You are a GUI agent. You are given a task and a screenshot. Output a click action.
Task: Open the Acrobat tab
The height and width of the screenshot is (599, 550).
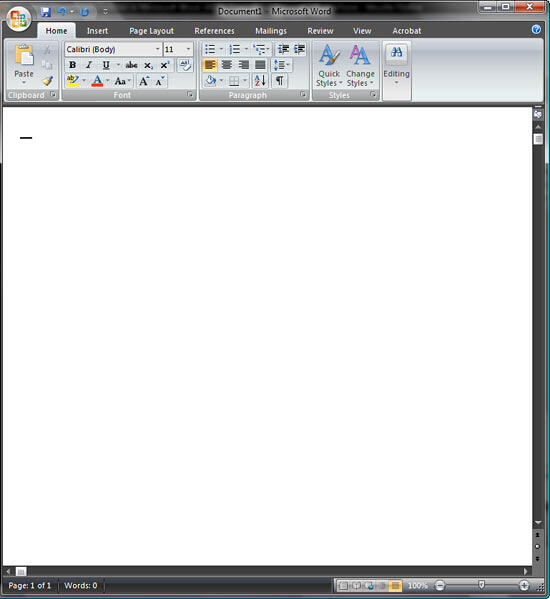tap(407, 31)
